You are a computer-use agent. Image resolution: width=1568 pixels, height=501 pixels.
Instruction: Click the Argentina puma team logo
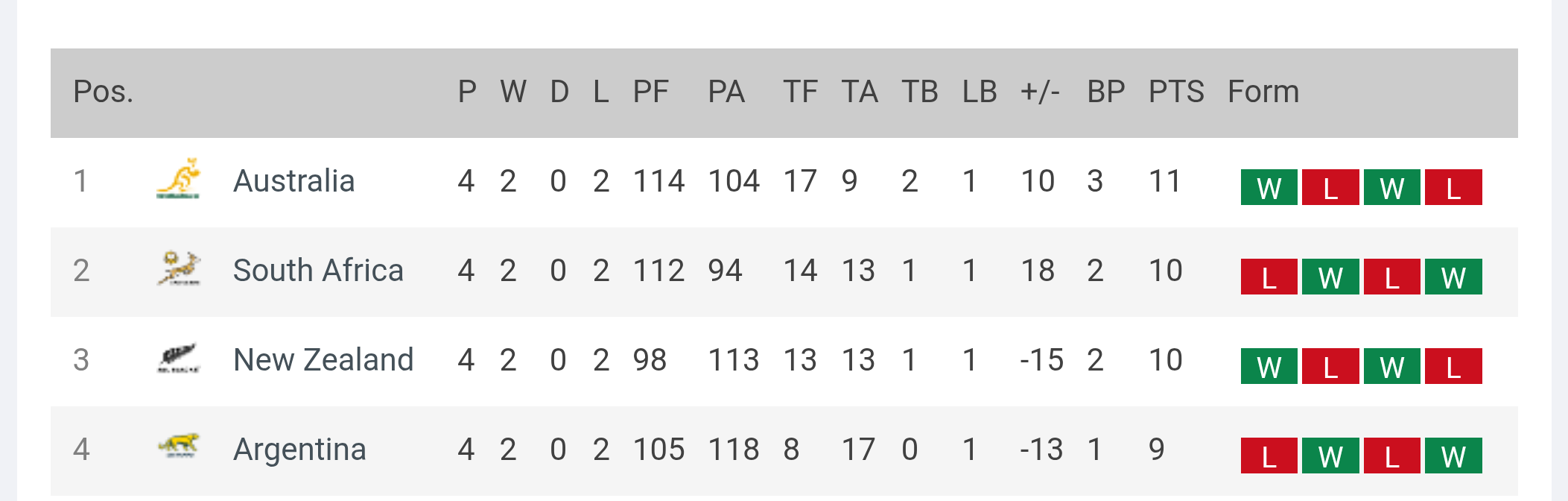coord(179,445)
